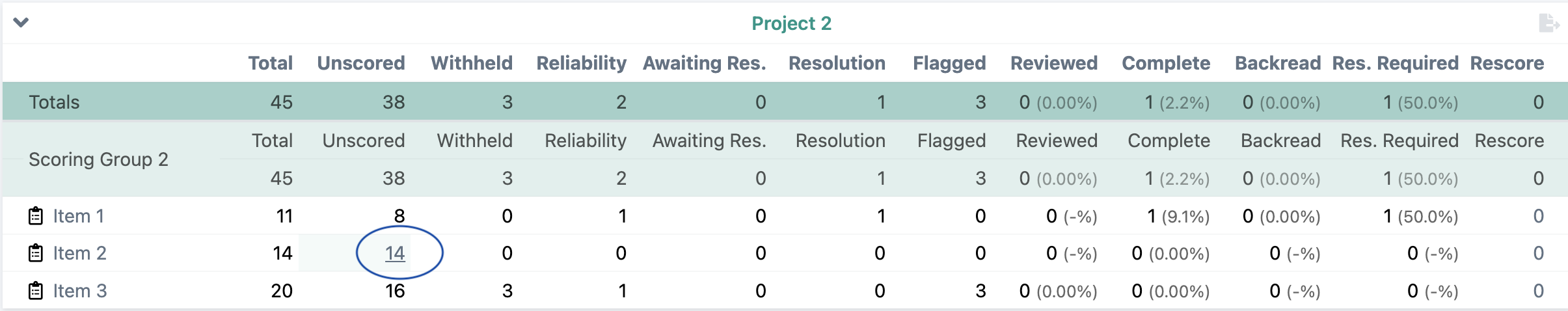
Task: Click the bold Res. Required column header
Action: 1395,63
